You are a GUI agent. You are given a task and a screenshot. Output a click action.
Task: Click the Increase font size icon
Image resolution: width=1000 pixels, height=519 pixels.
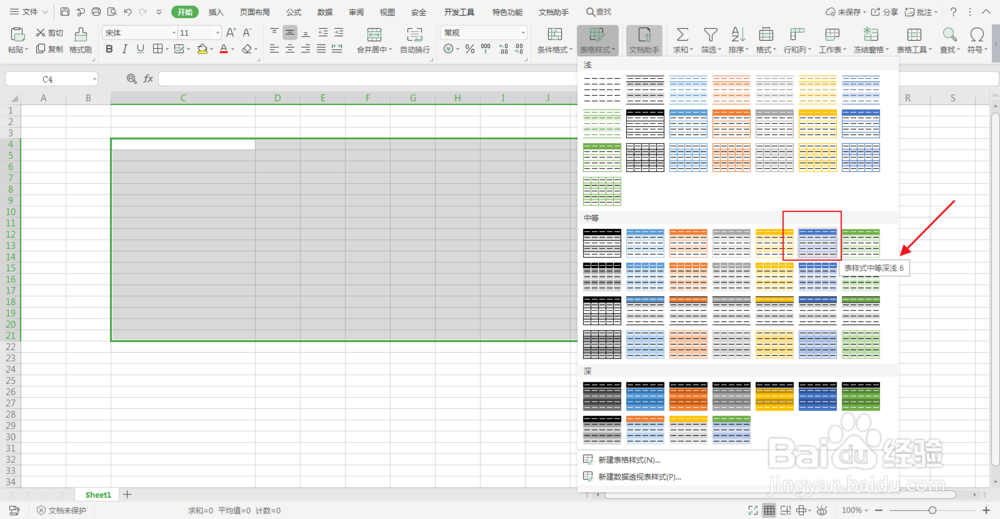pyautogui.click(x=231, y=33)
